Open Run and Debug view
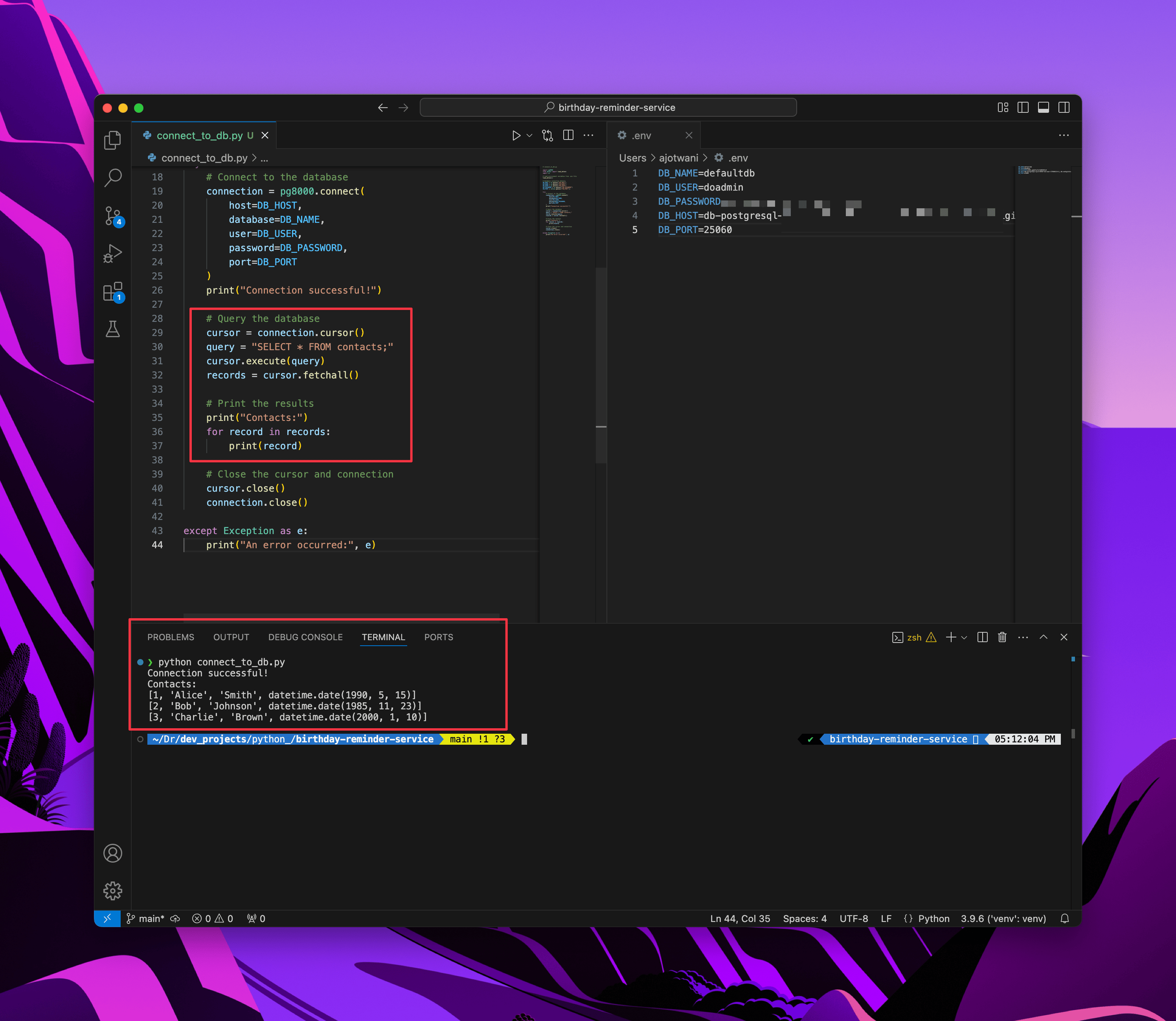The width and height of the screenshot is (1176, 1021). [x=113, y=253]
